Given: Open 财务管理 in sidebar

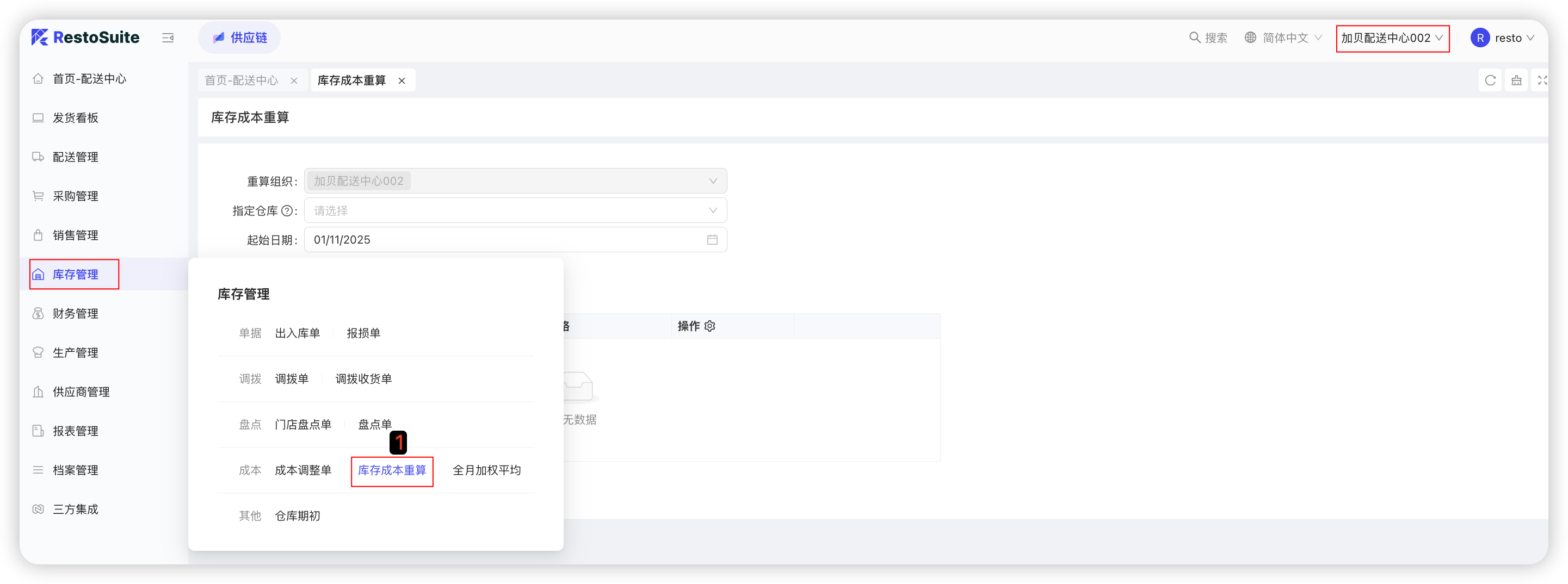Looking at the screenshot, I should pos(76,313).
